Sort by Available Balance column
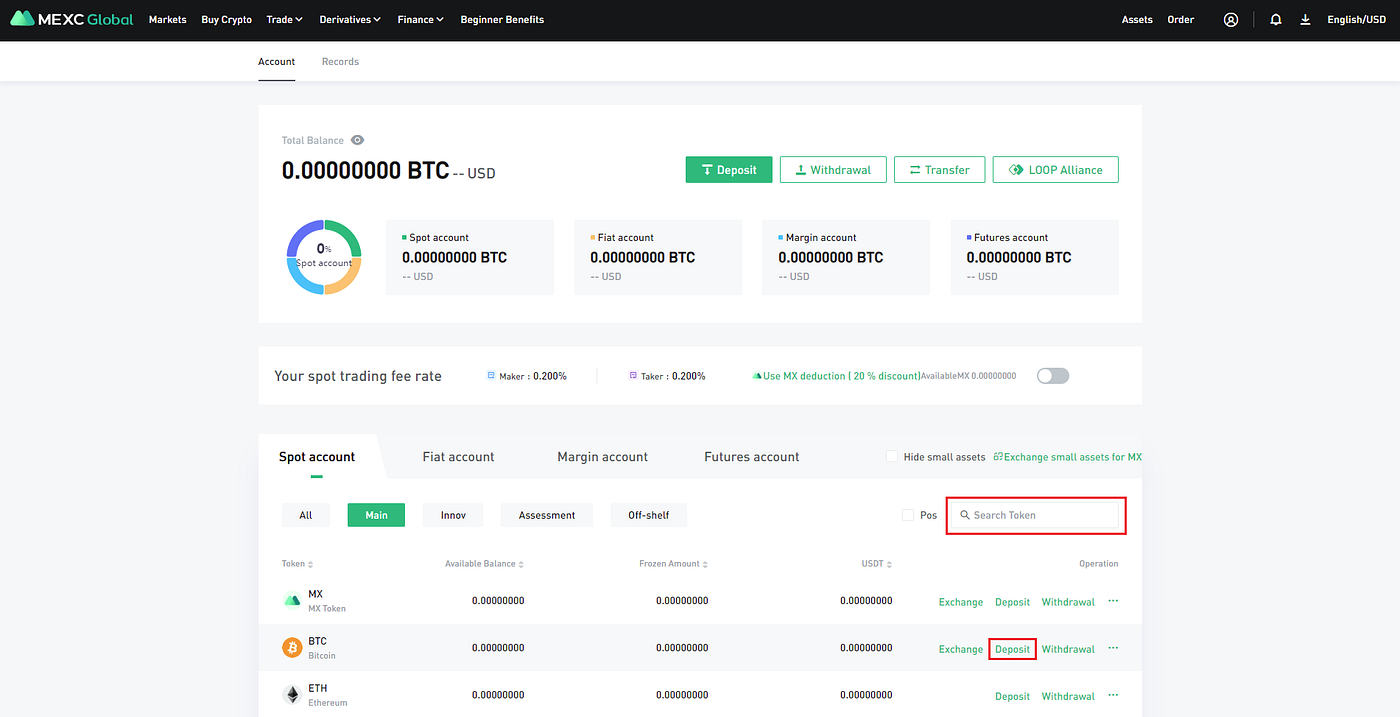 [x=484, y=564]
